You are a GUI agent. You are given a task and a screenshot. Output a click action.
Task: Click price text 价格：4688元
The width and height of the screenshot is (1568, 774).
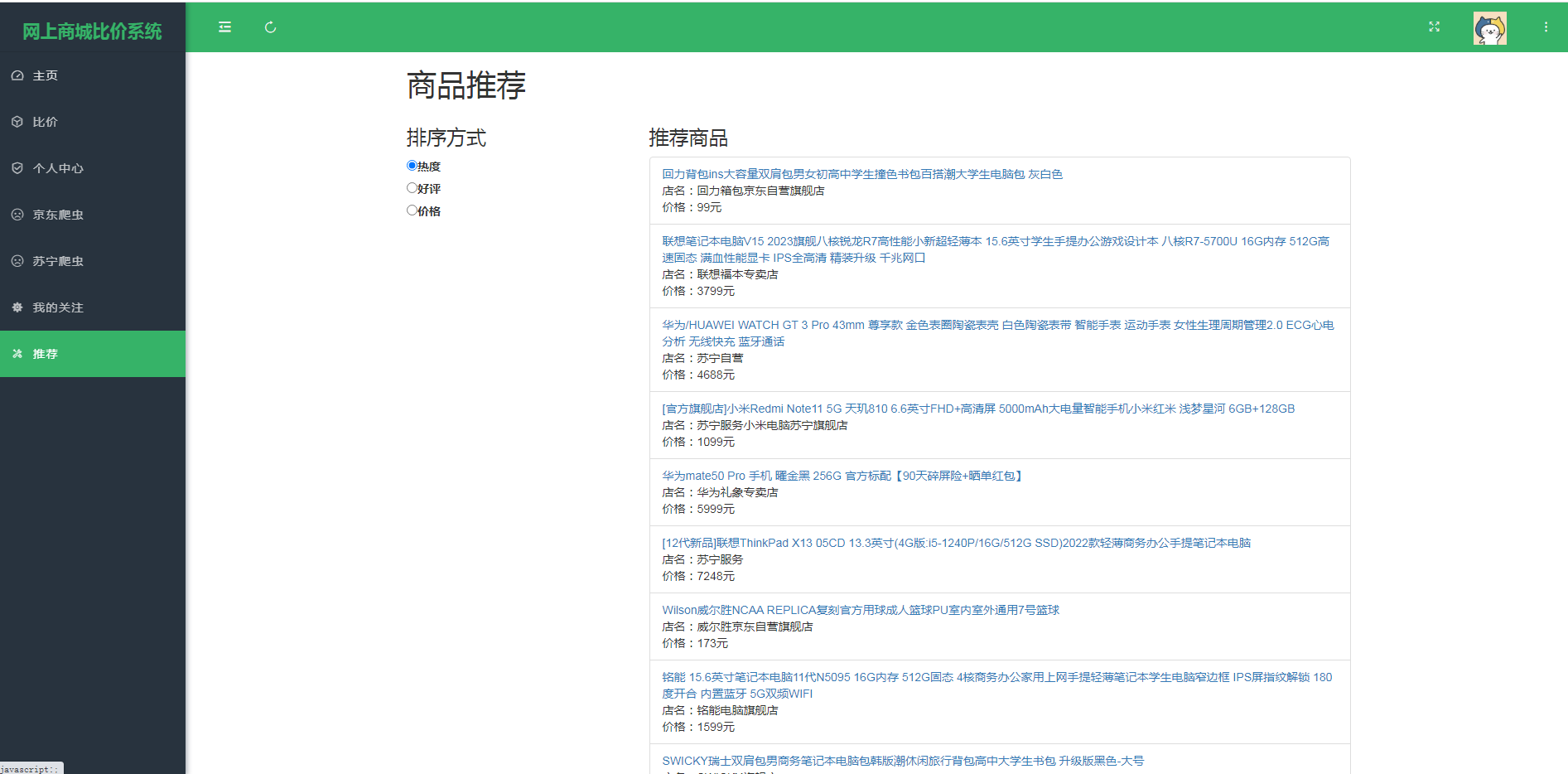(x=698, y=375)
